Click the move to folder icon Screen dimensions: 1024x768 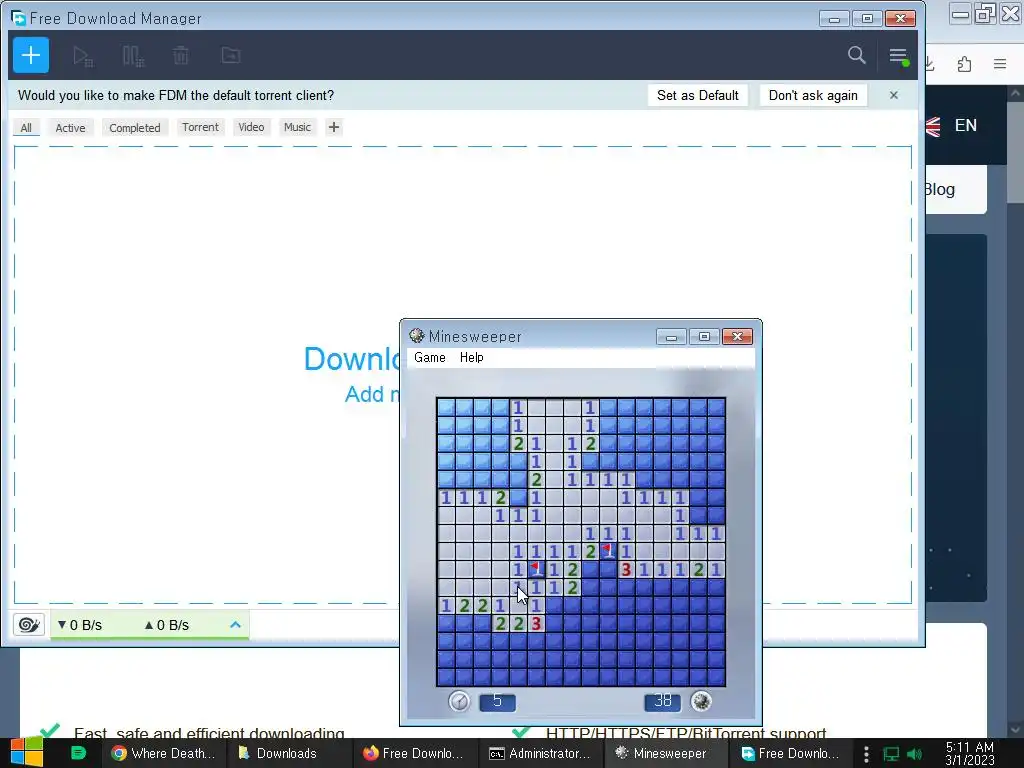tap(231, 56)
